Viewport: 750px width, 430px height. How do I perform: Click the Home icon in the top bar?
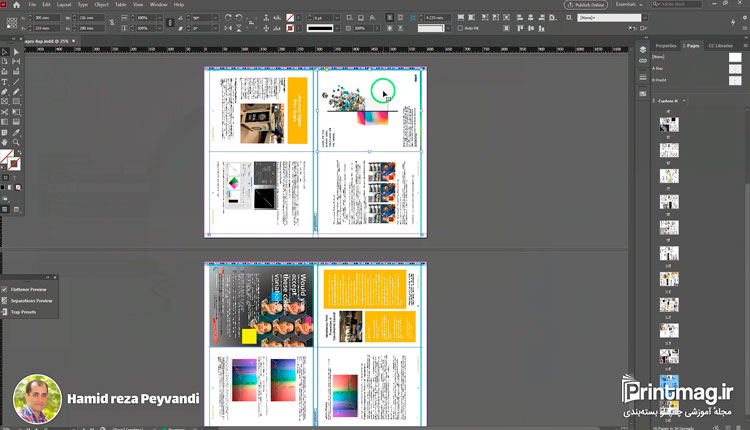(x=16, y=5)
